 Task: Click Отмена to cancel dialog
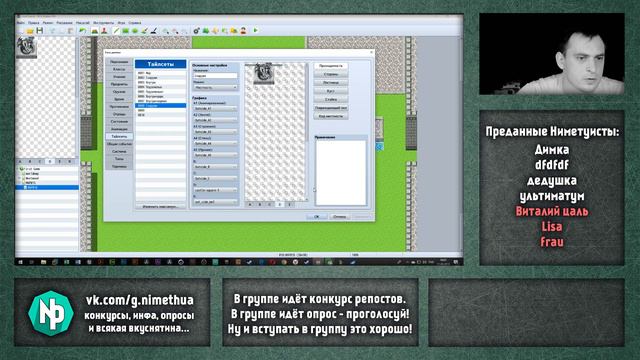(339, 217)
